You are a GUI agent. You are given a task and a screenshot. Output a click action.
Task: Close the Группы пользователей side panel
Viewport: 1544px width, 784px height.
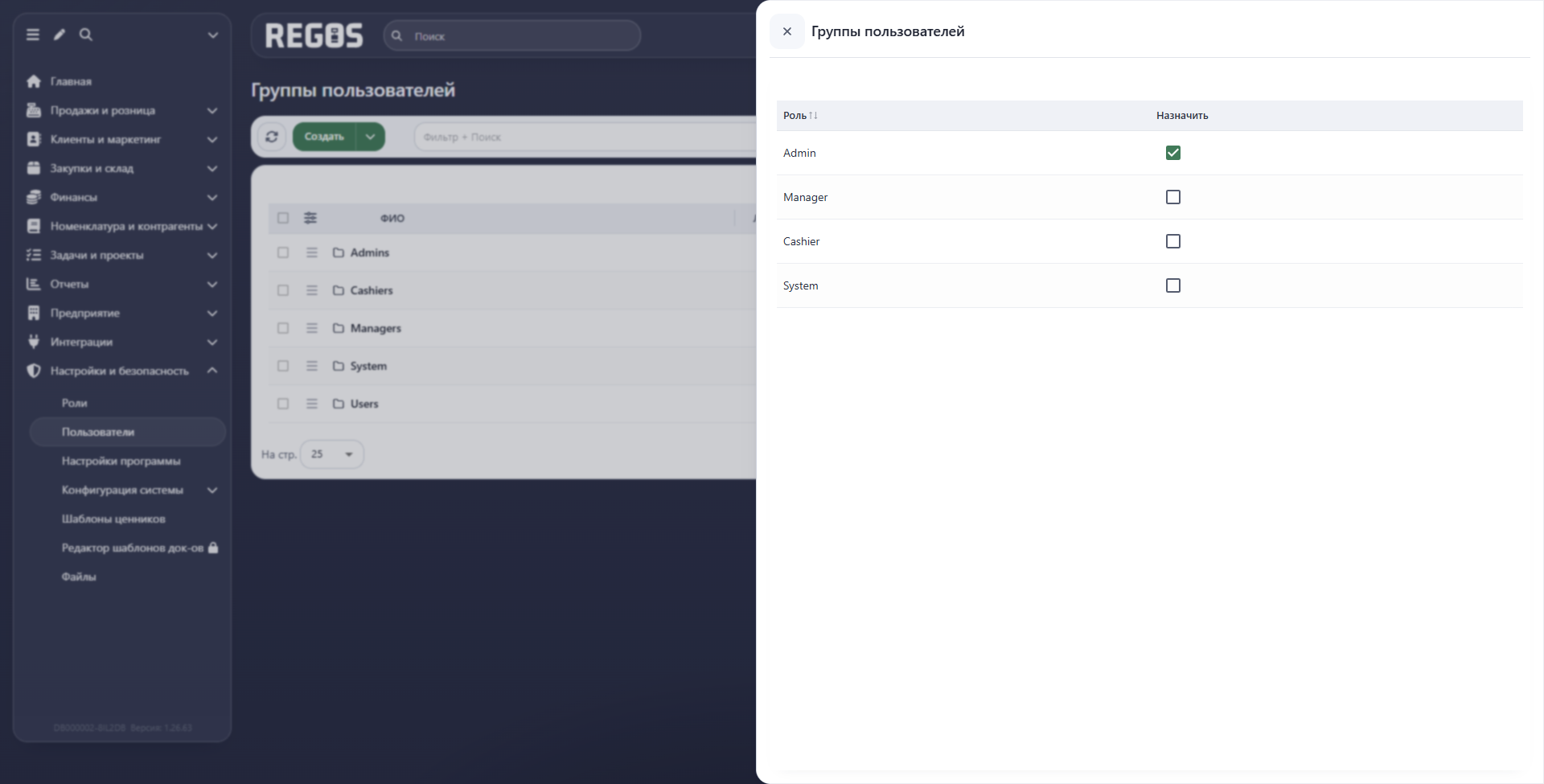(x=787, y=31)
